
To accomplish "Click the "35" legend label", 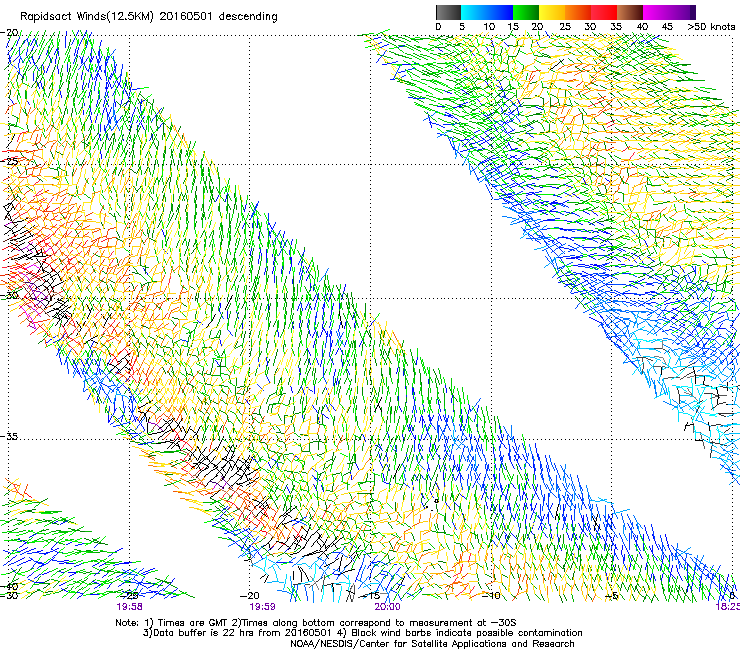I will pos(616,27).
